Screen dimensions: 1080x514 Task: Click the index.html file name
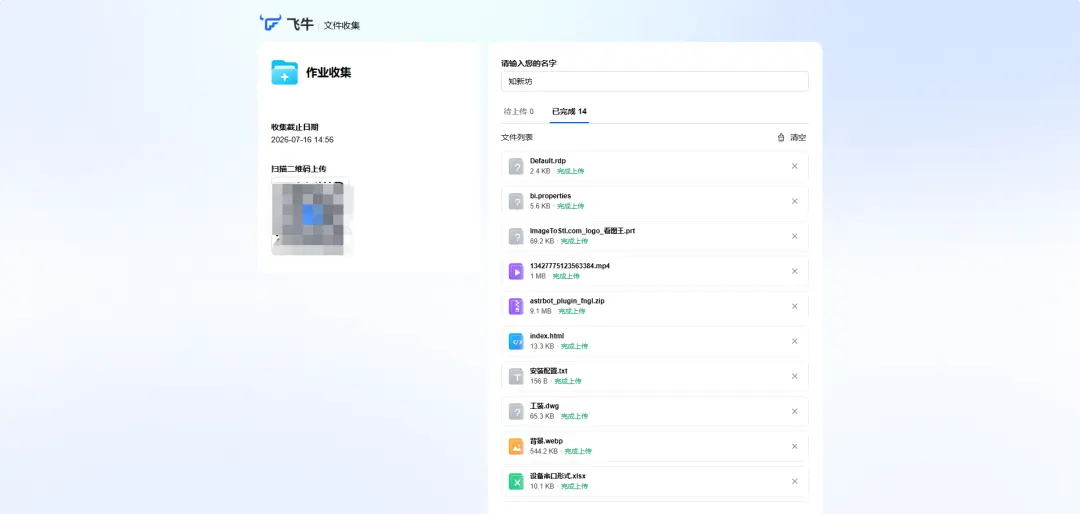tap(547, 336)
